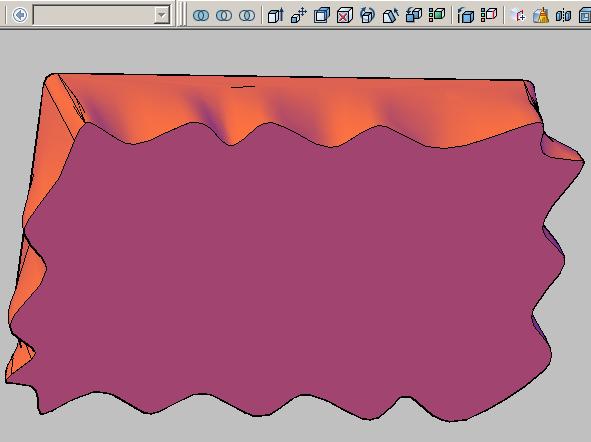Choose the Copy Edges tool
The width and height of the screenshot is (591, 442).
[465, 15]
